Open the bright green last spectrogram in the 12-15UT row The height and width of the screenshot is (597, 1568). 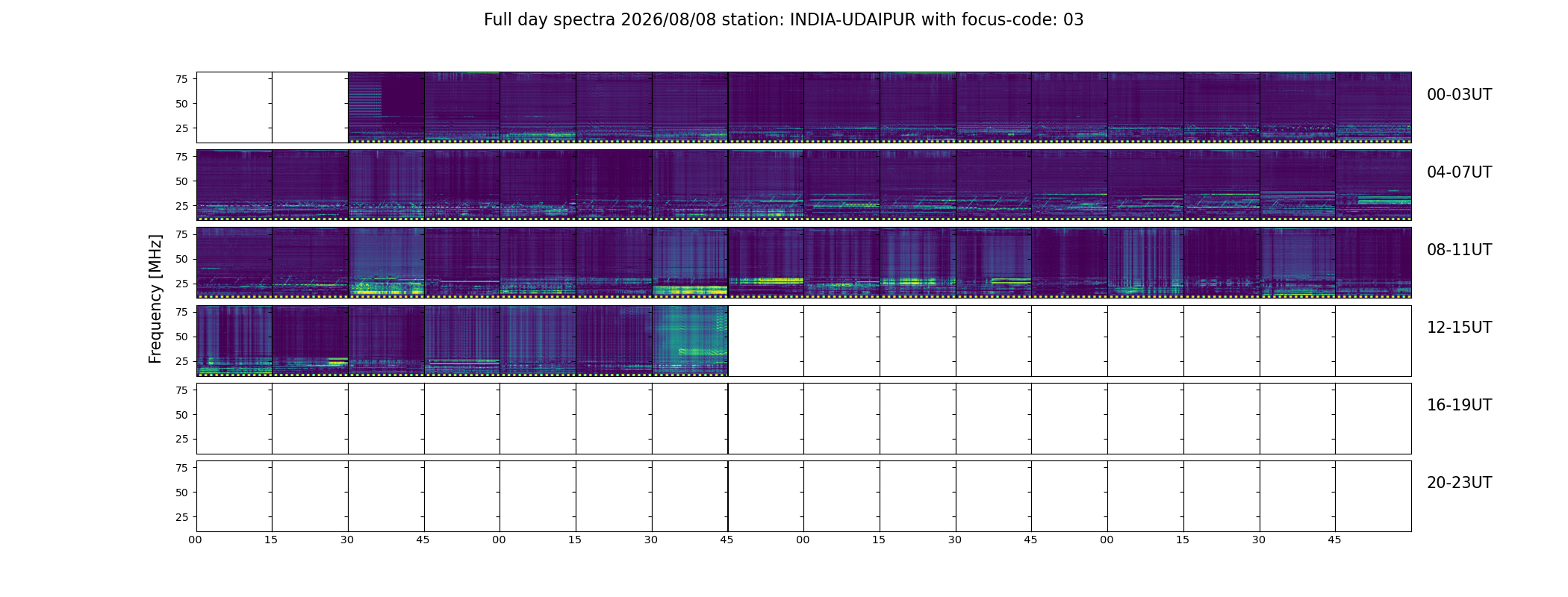(x=690, y=341)
